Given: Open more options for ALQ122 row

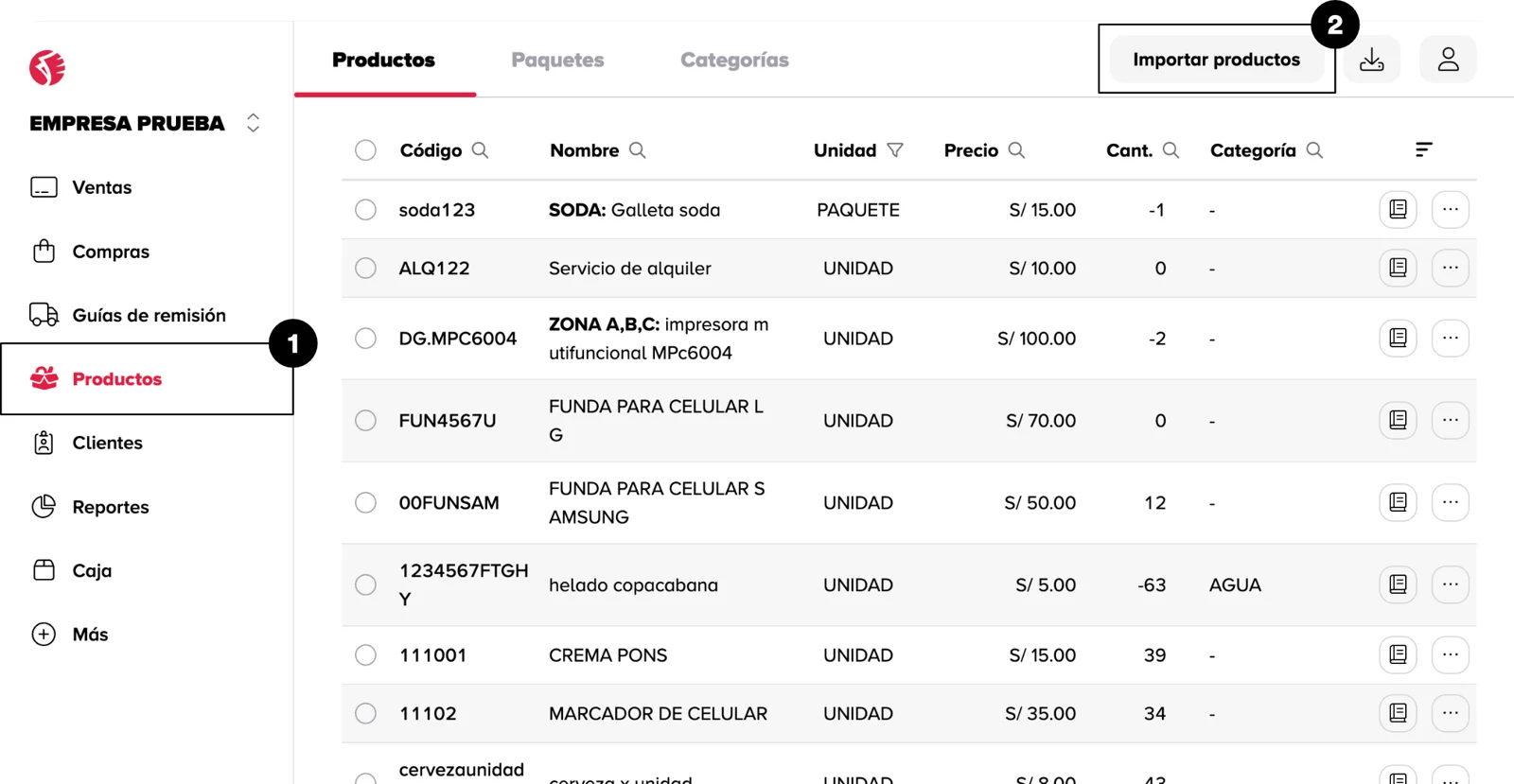Looking at the screenshot, I should pyautogui.click(x=1450, y=268).
